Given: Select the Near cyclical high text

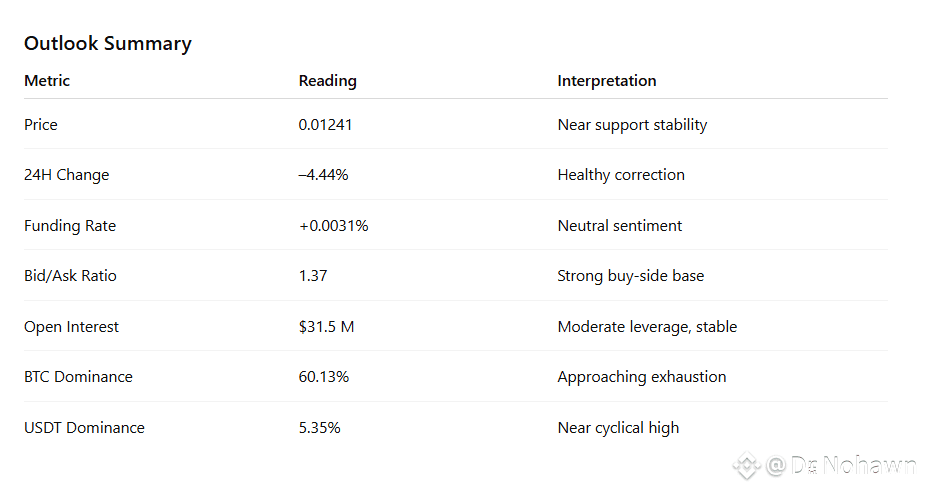Looking at the screenshot, I should [618, 428].
